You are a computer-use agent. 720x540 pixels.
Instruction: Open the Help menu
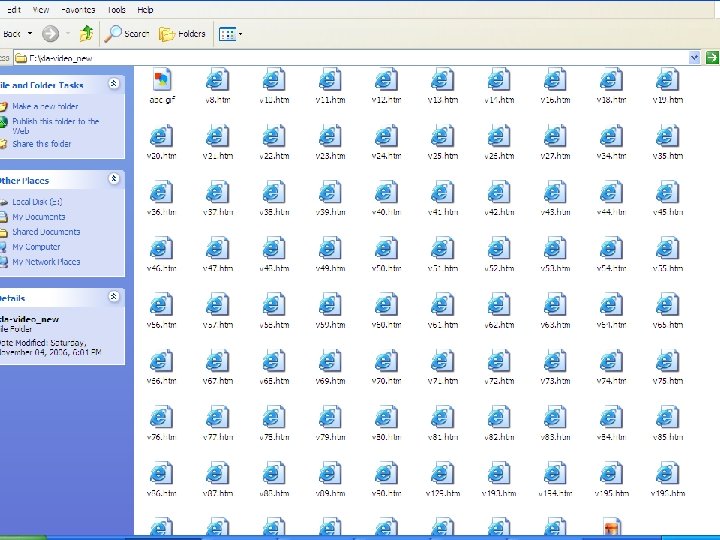pos(145,10)
